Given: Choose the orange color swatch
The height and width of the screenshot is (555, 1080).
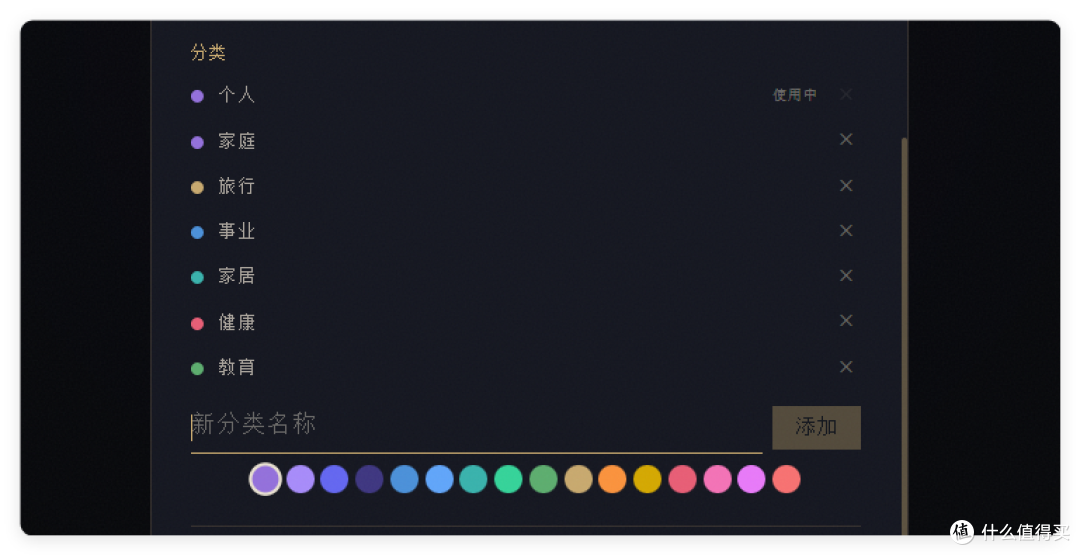Looking at the screenshot, I should coord(612,479).
